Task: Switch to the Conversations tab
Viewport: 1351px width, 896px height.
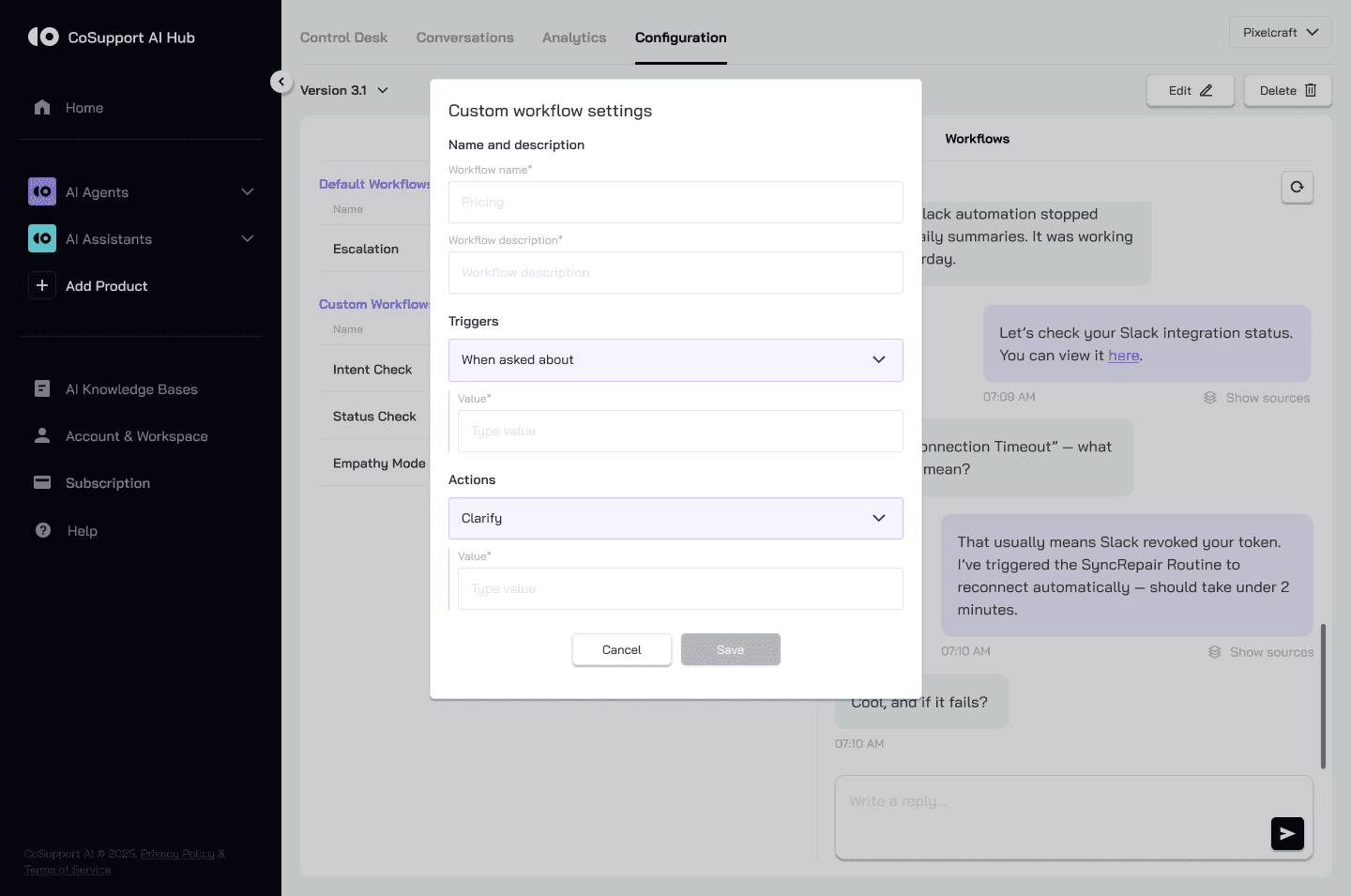Action: click(464, 38)
